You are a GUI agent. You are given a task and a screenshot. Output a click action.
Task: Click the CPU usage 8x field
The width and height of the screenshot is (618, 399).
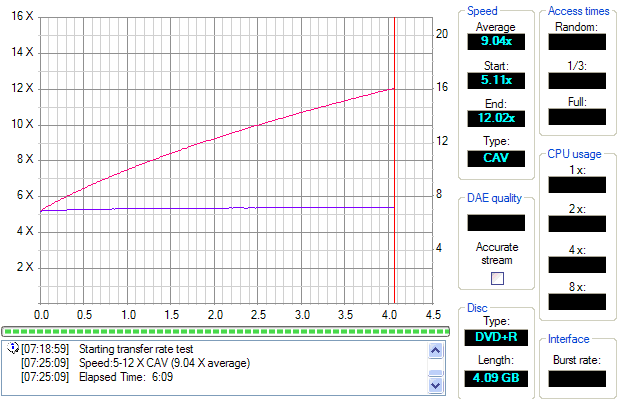click(x=577, y=302)
